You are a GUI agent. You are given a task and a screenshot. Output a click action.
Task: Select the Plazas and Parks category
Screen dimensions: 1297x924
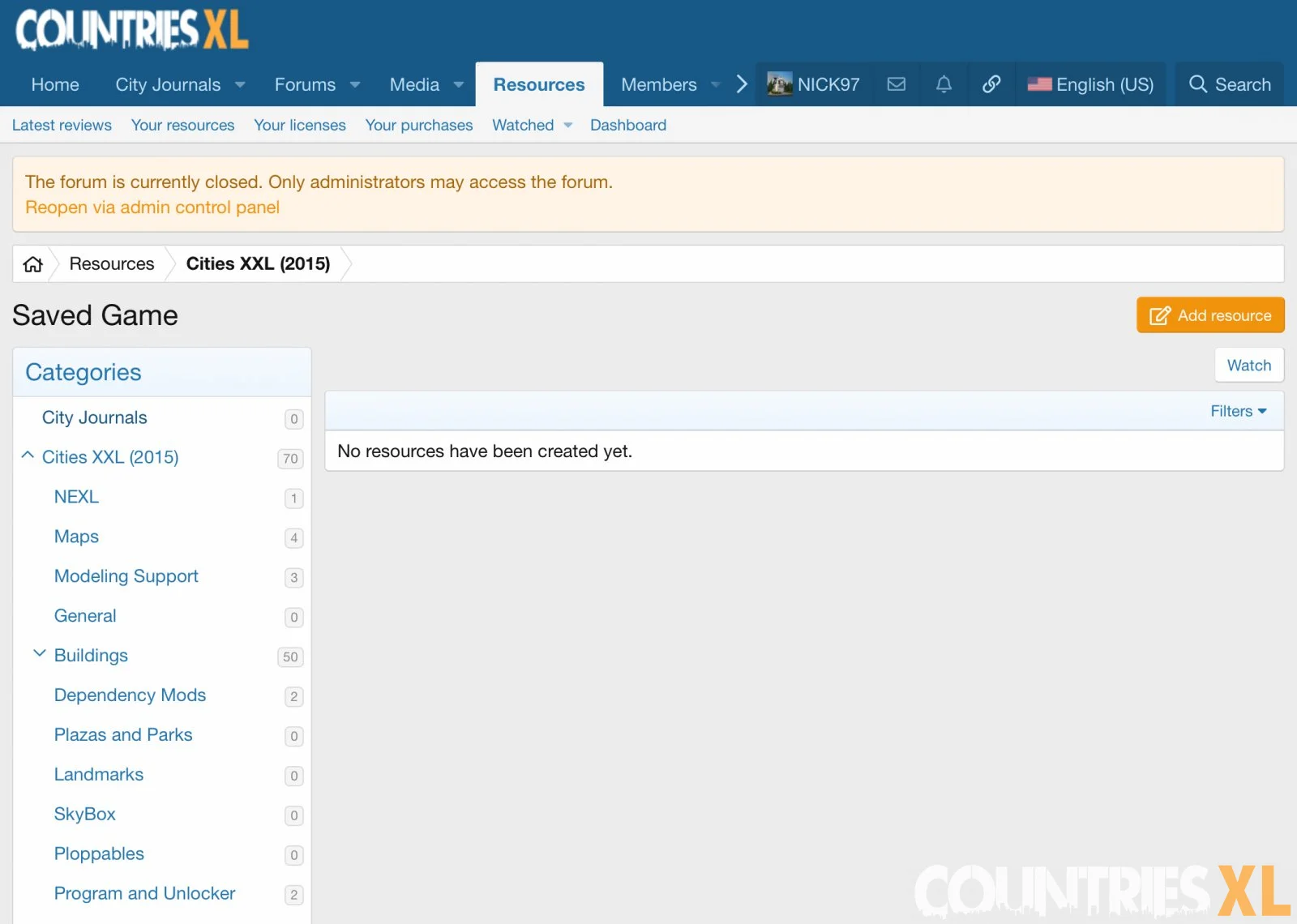(123, 735)
